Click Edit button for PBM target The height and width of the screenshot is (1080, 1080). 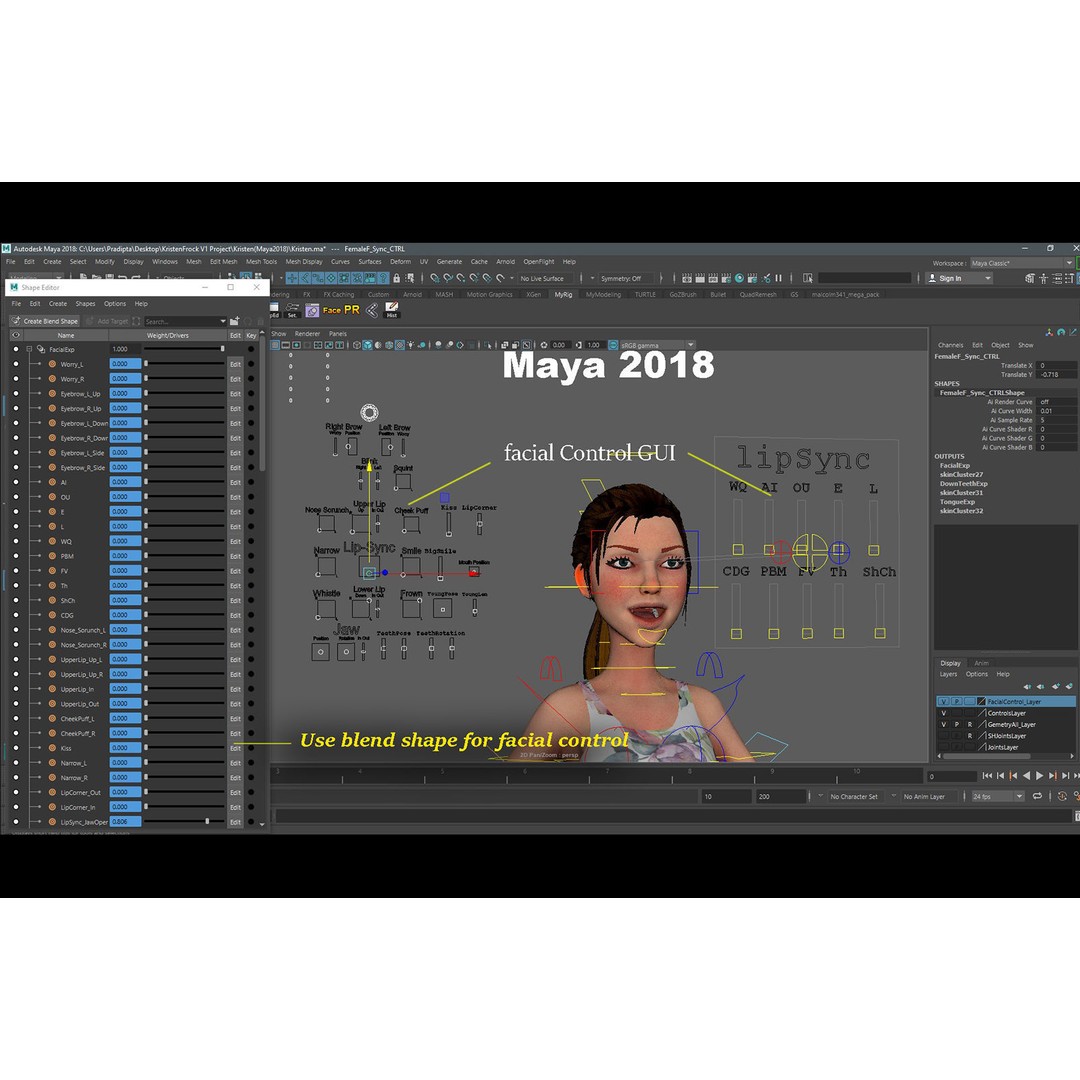(x=235, y=557)
